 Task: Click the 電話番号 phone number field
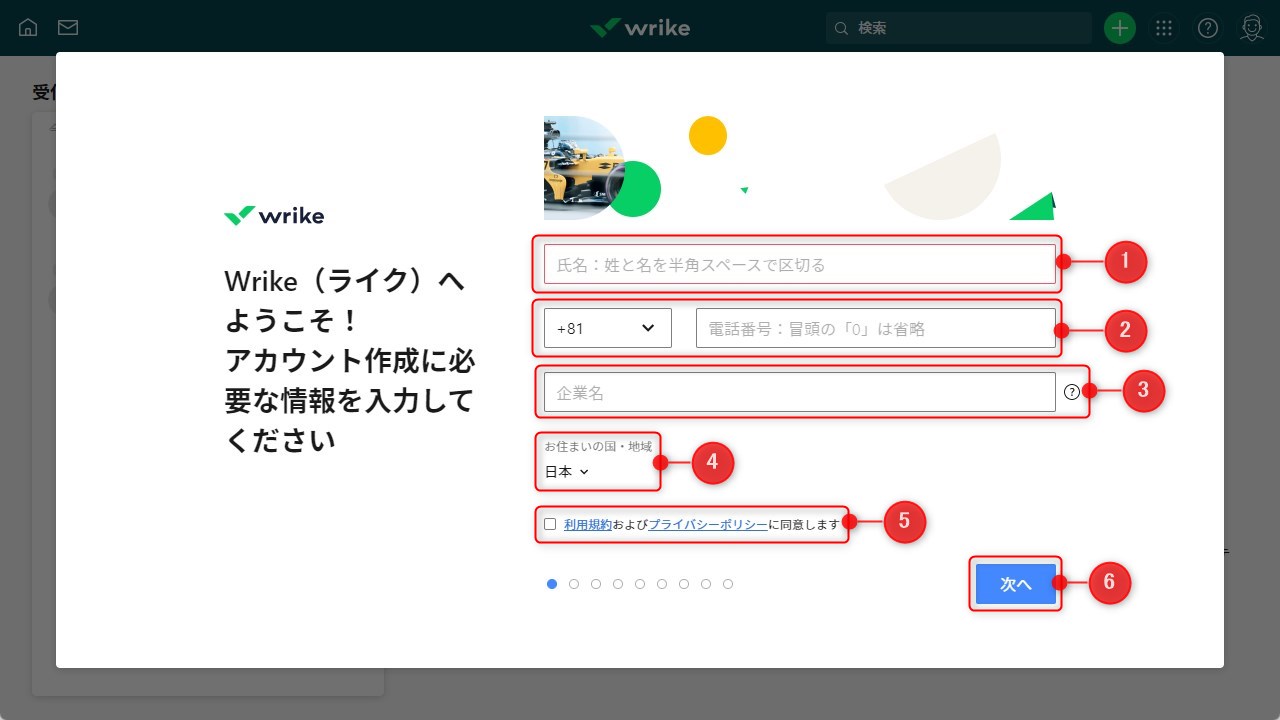pyautogui.click(x=876, y=327)
